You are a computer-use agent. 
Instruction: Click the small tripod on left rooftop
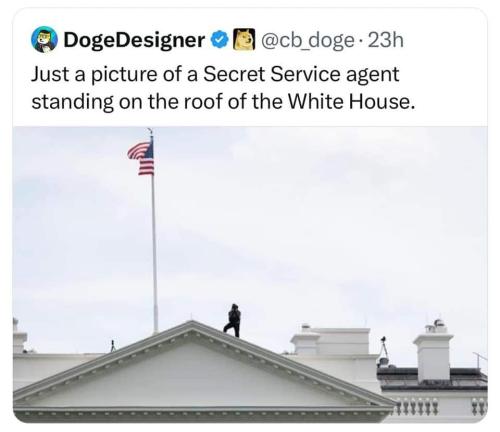coord(113,346)
